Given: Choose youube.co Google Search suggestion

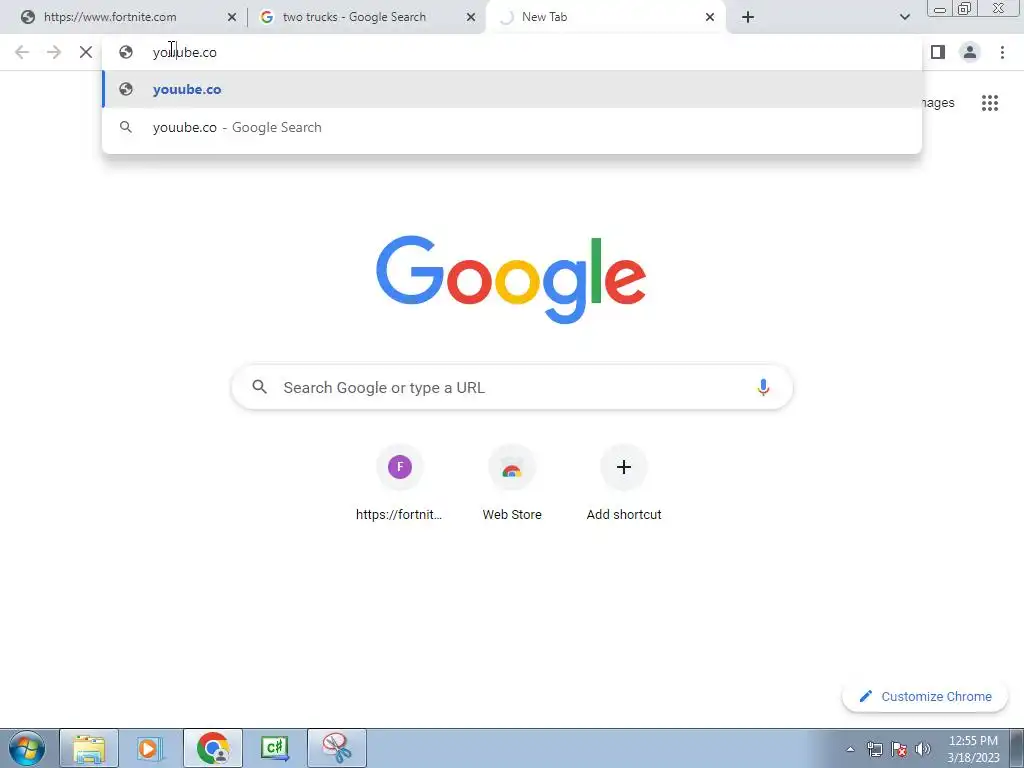Looking at the screenshot, I should [512, 127].
